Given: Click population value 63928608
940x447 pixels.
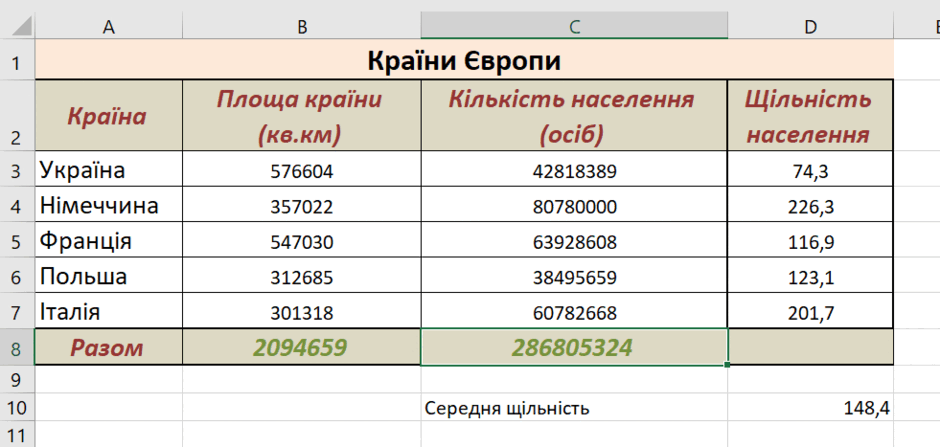Looking at the screenshot, I should [574, 242].
